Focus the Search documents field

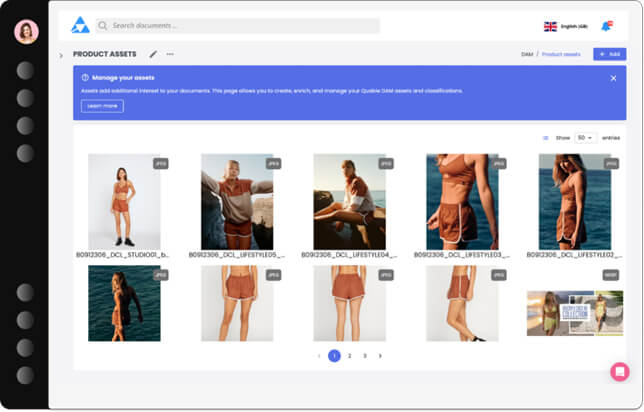238,25
